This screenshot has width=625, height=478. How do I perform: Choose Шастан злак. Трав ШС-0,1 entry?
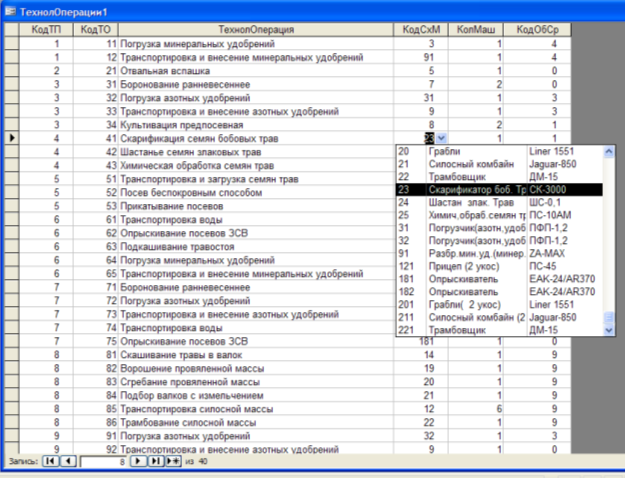(x=499, y=203)
